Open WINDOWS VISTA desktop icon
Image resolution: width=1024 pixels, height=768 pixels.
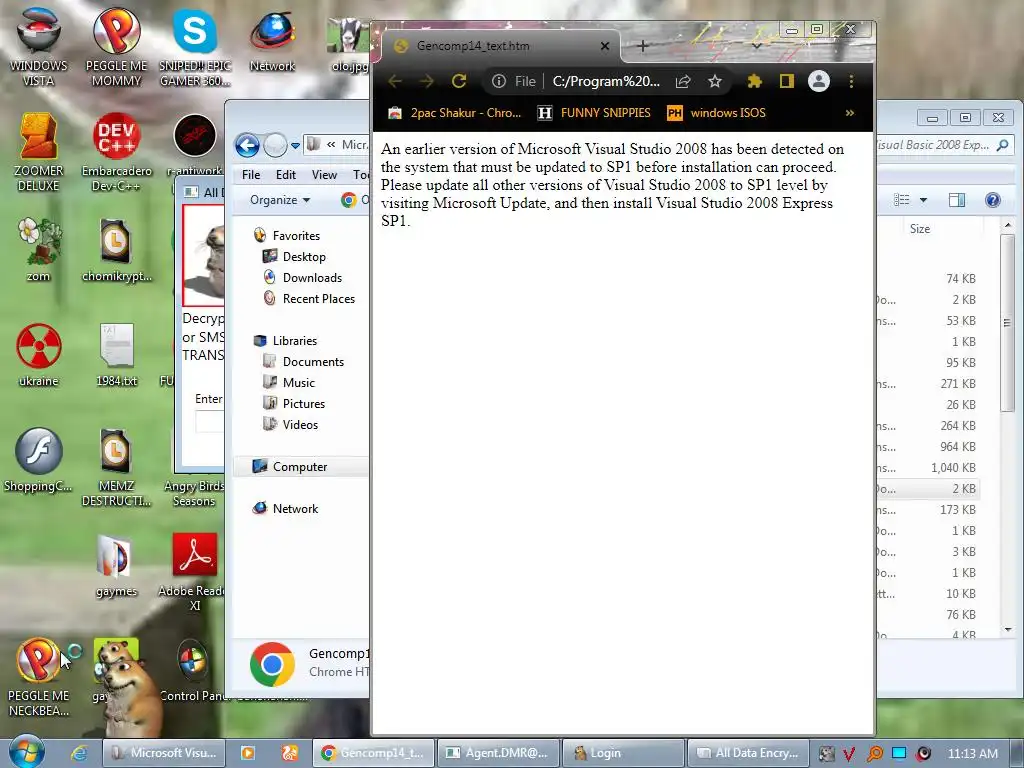[39, 47]
